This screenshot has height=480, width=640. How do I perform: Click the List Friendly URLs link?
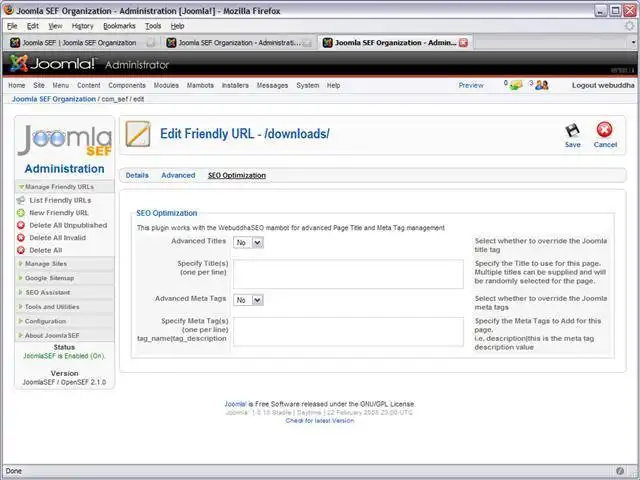(x=60, y=200)
